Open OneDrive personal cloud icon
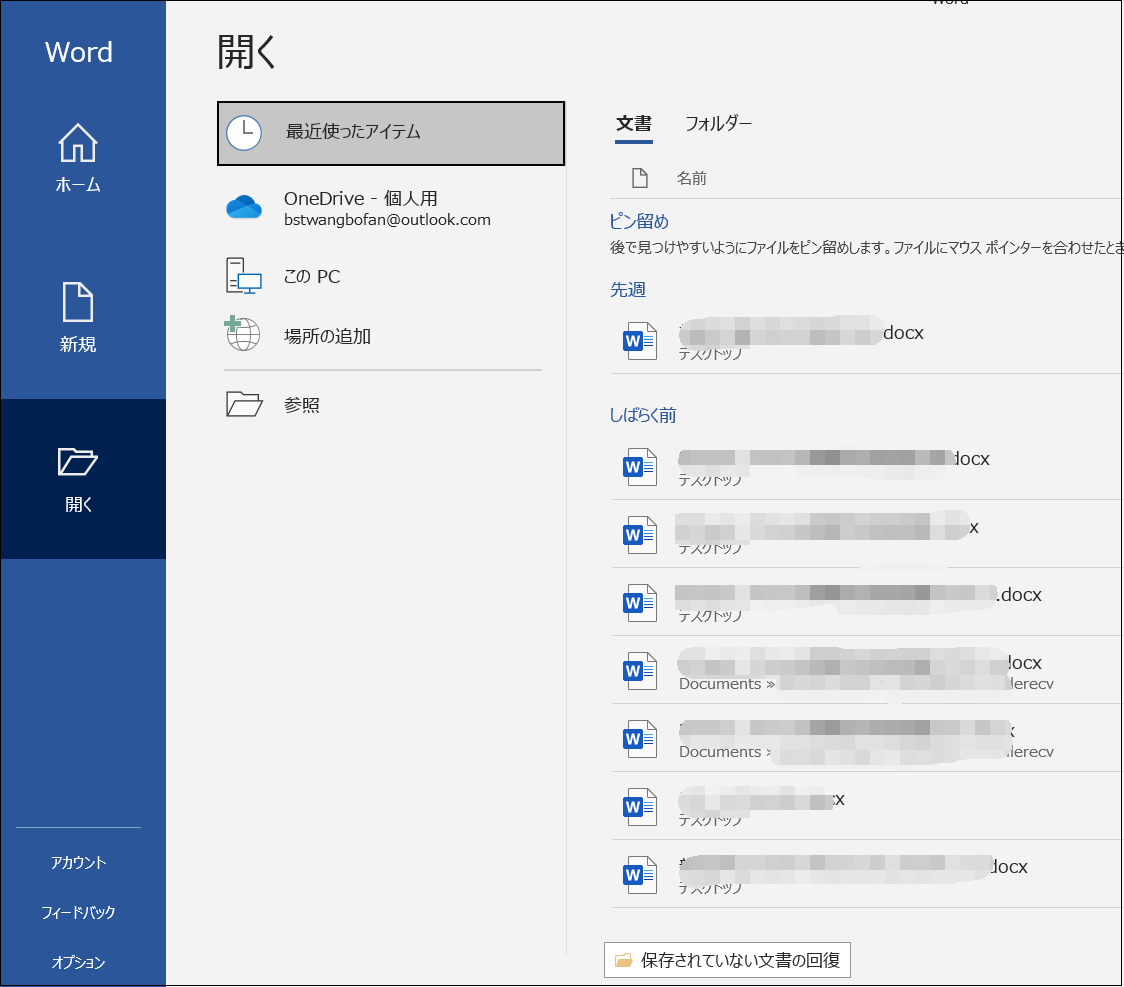The height and width of the screenshot is (987, 1124). click(244, 208)
